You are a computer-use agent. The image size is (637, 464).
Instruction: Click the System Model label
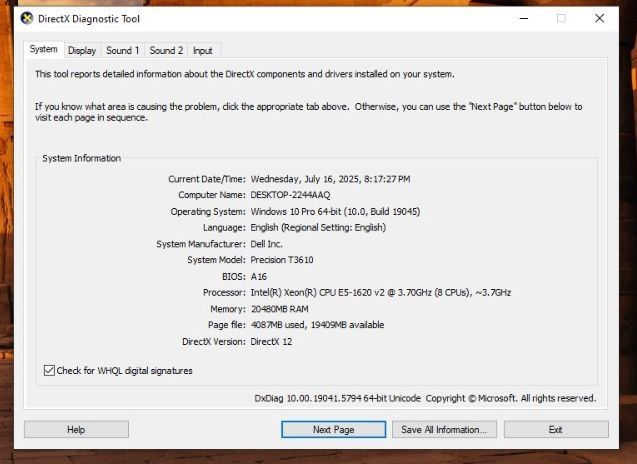216,260
